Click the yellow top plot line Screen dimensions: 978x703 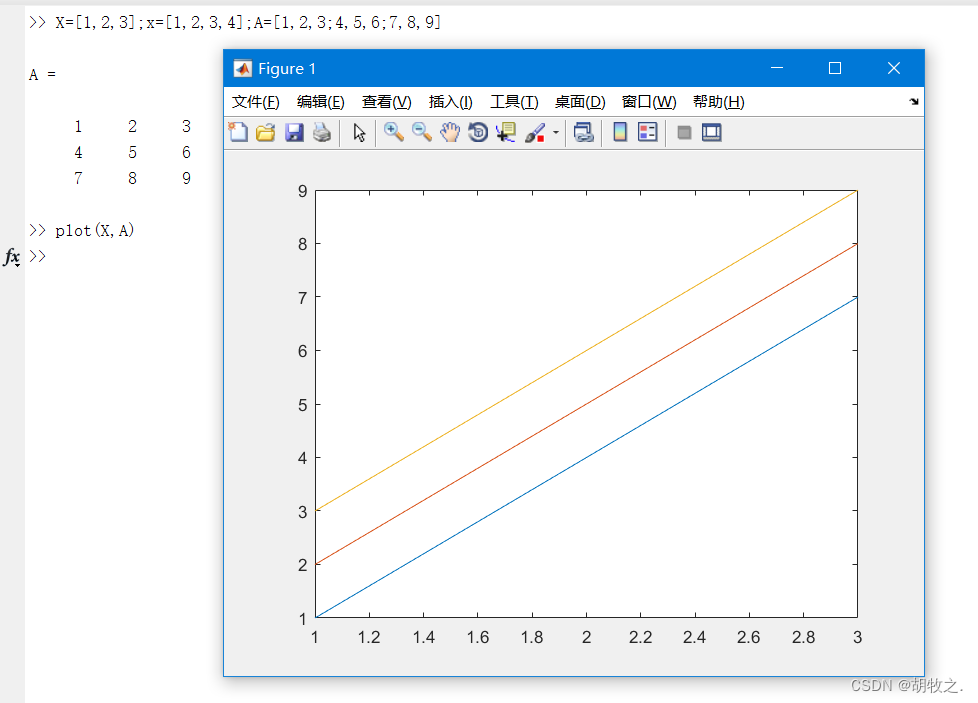tap(586, 351)
